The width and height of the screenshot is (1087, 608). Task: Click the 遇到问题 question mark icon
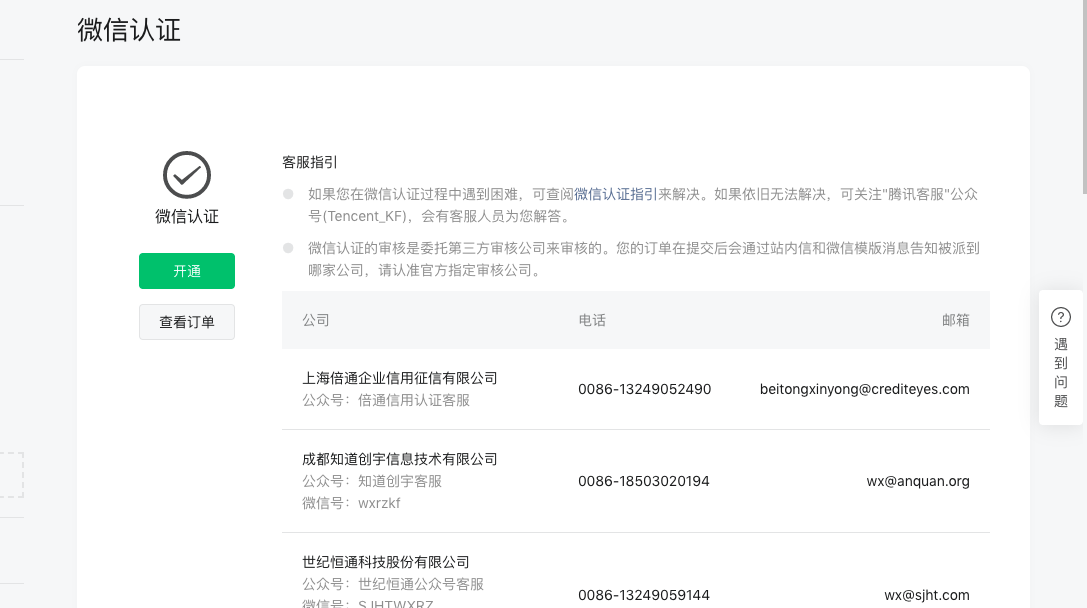click(1061, 317)
